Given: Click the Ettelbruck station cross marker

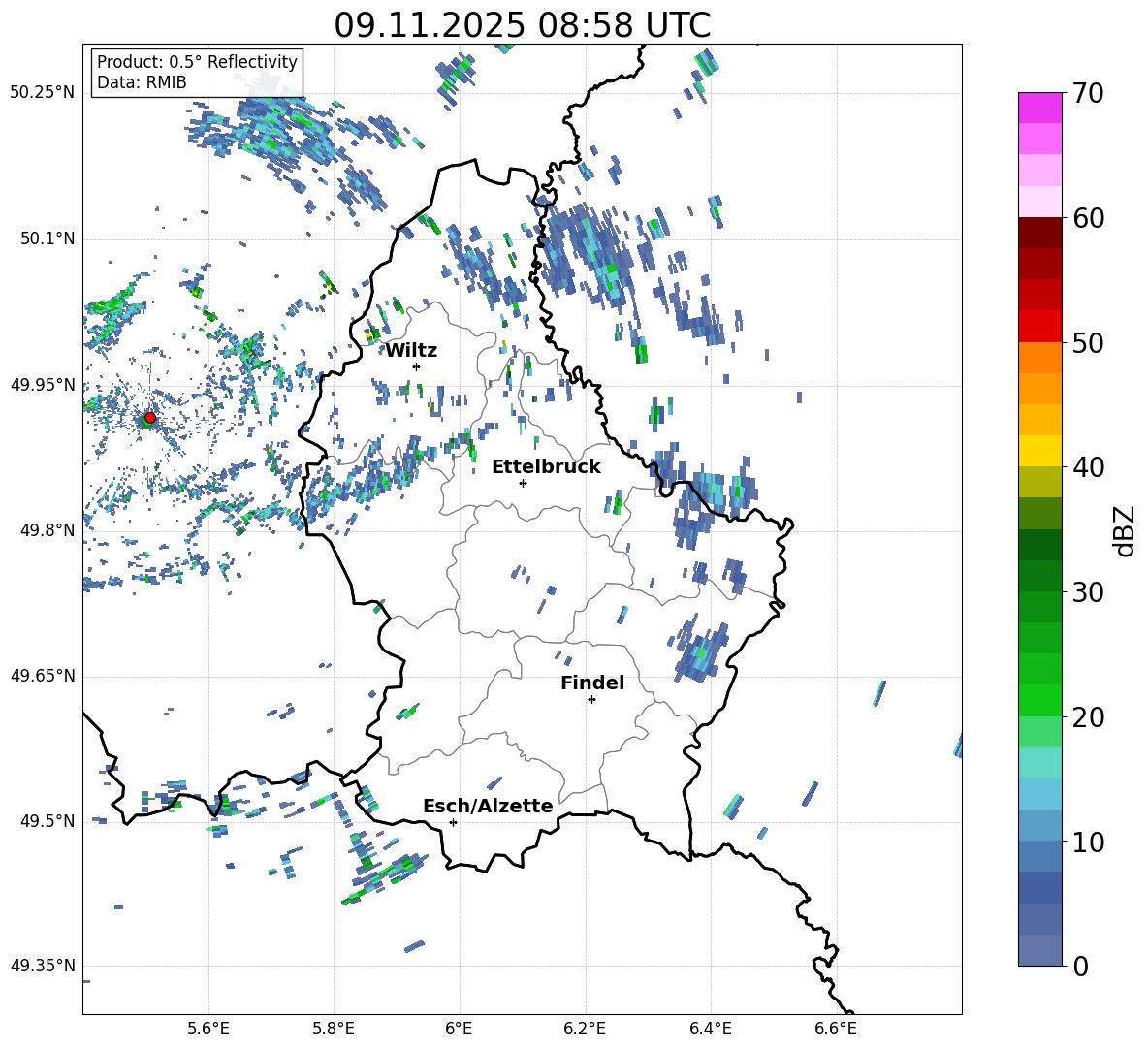Looking at the screenshot, I should coord(523,483).
